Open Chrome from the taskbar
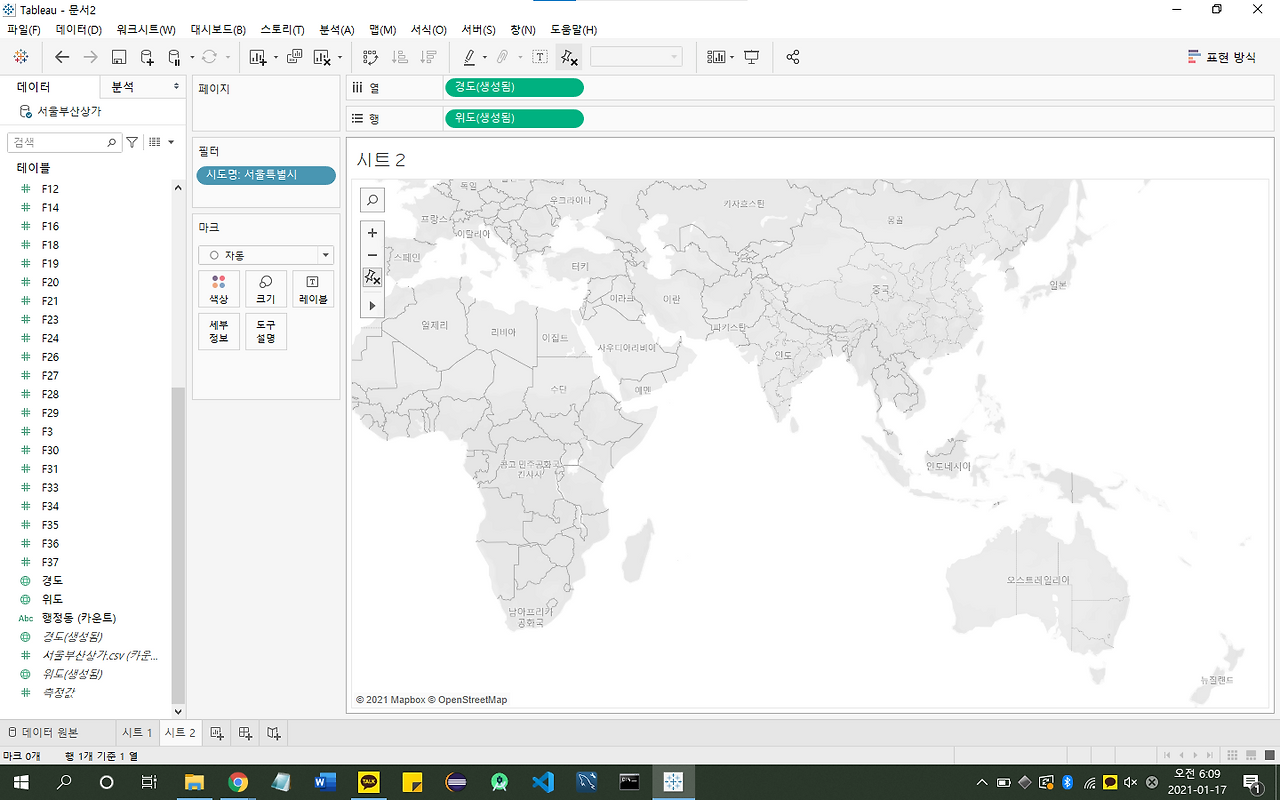Screen dimensions: 1280x800 [x=238, y=782]
